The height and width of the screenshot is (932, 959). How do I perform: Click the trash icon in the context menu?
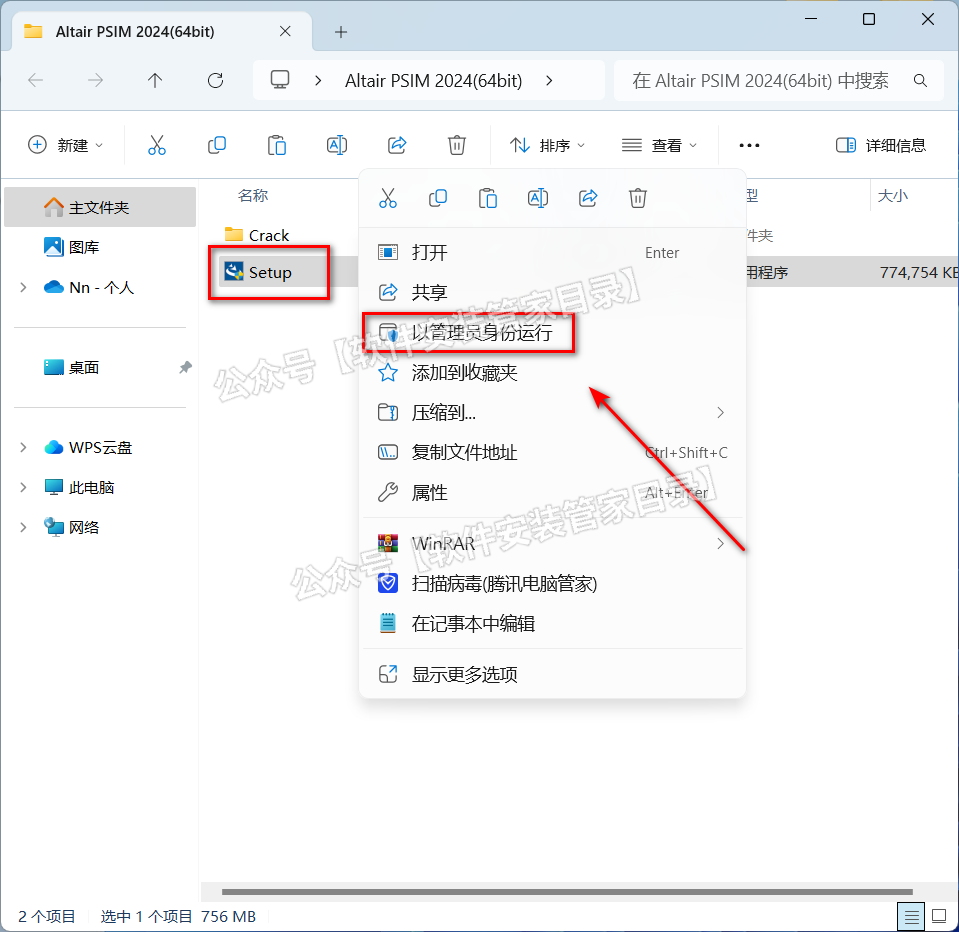tap(637, 198)
